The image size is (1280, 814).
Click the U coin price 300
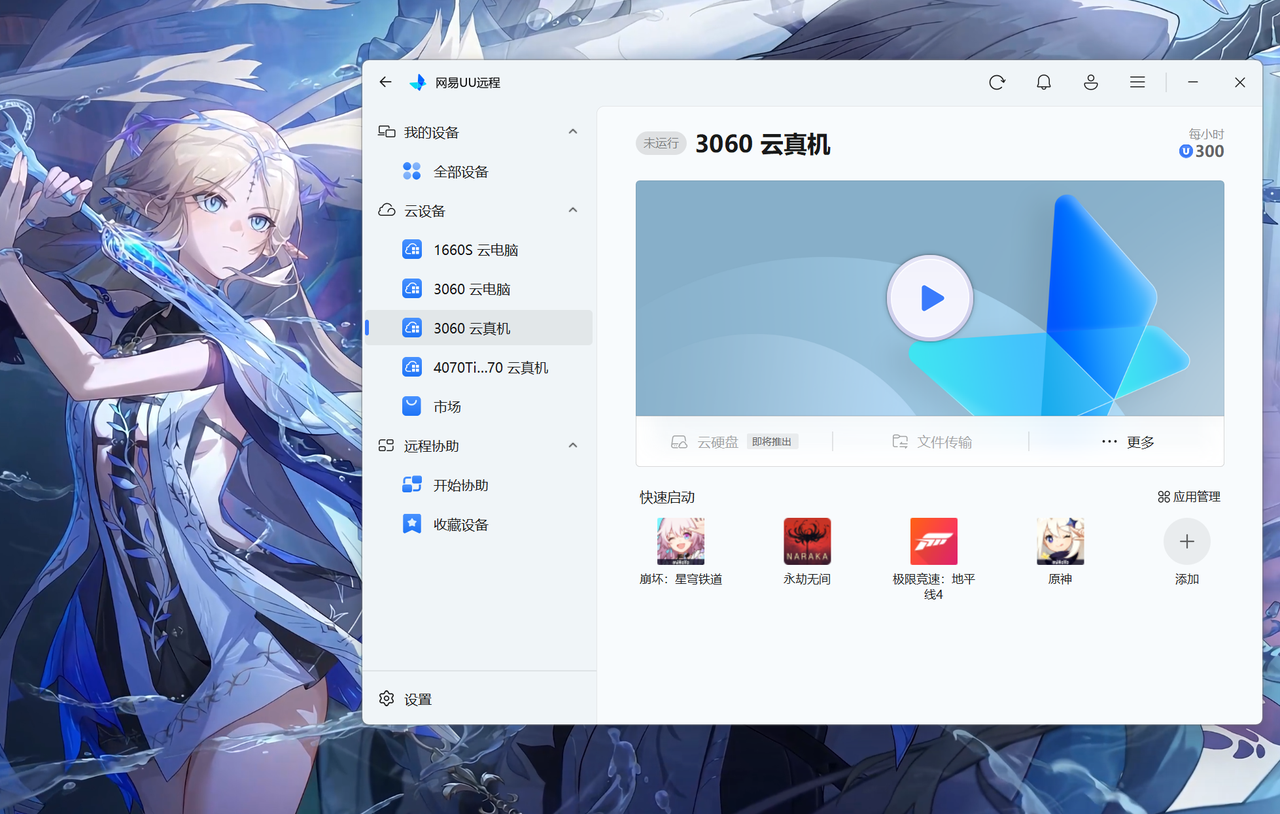click(x=1201, y=151)
